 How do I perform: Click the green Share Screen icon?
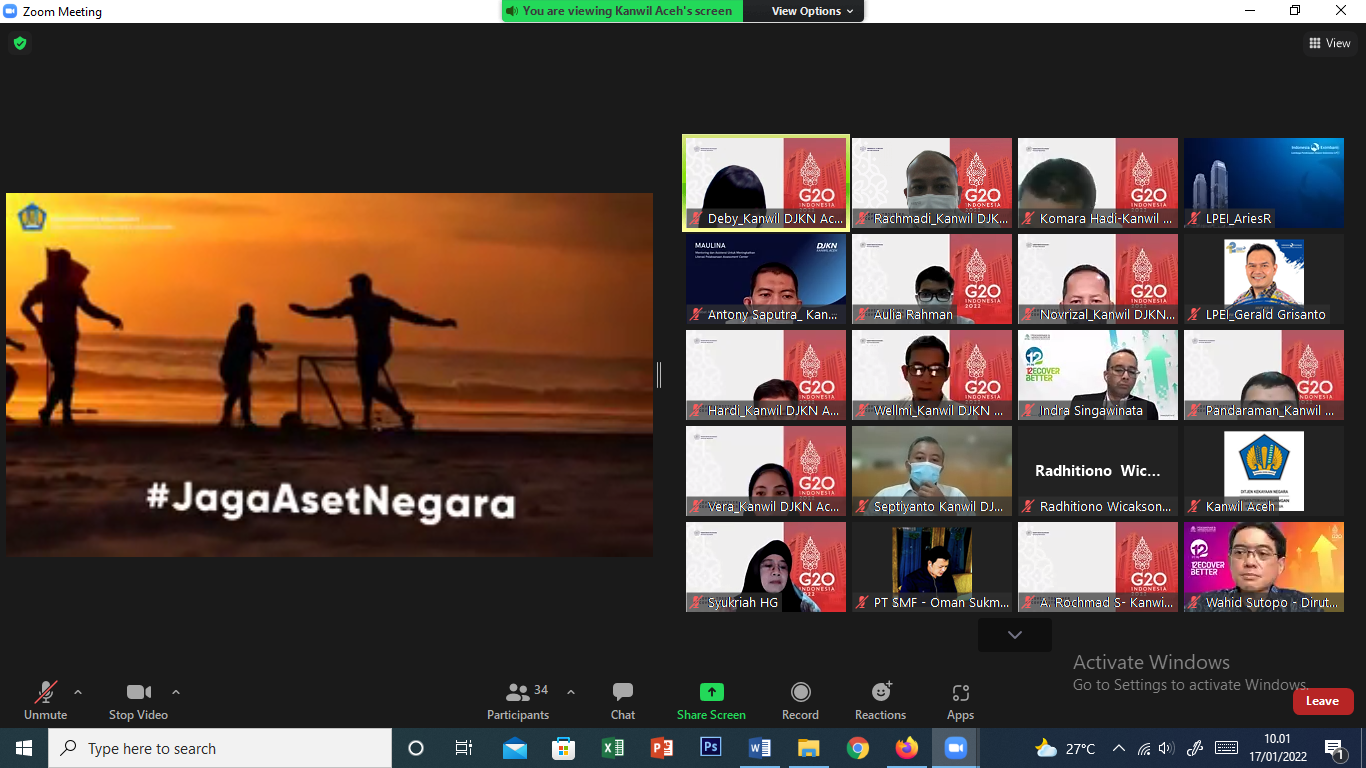pos(711,692)
